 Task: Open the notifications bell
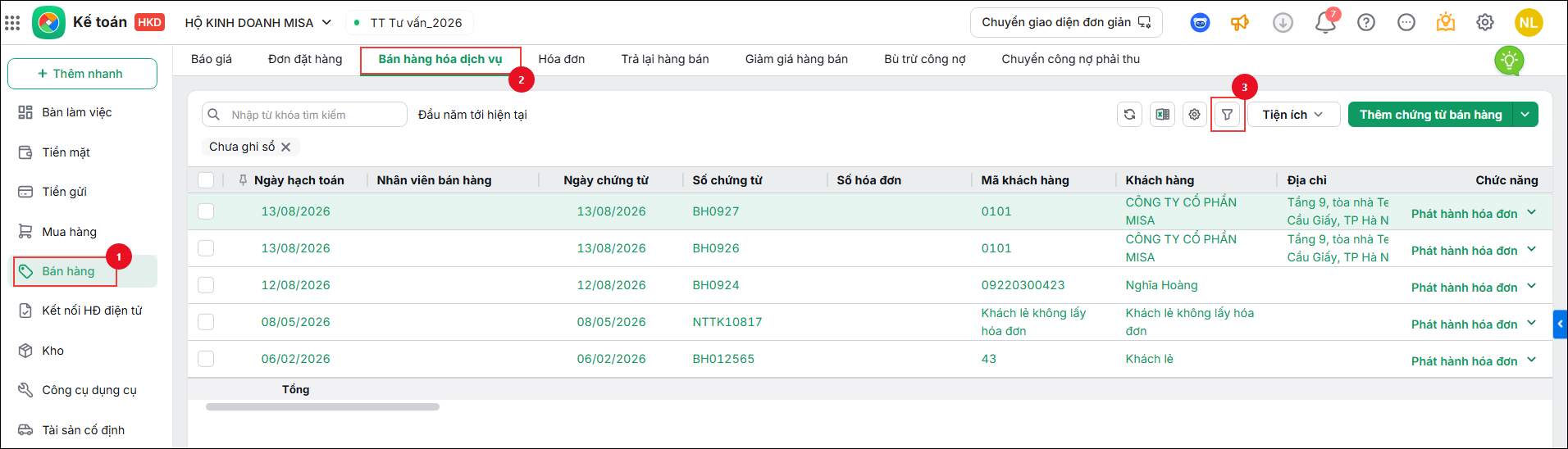(x=1325, y=23)
